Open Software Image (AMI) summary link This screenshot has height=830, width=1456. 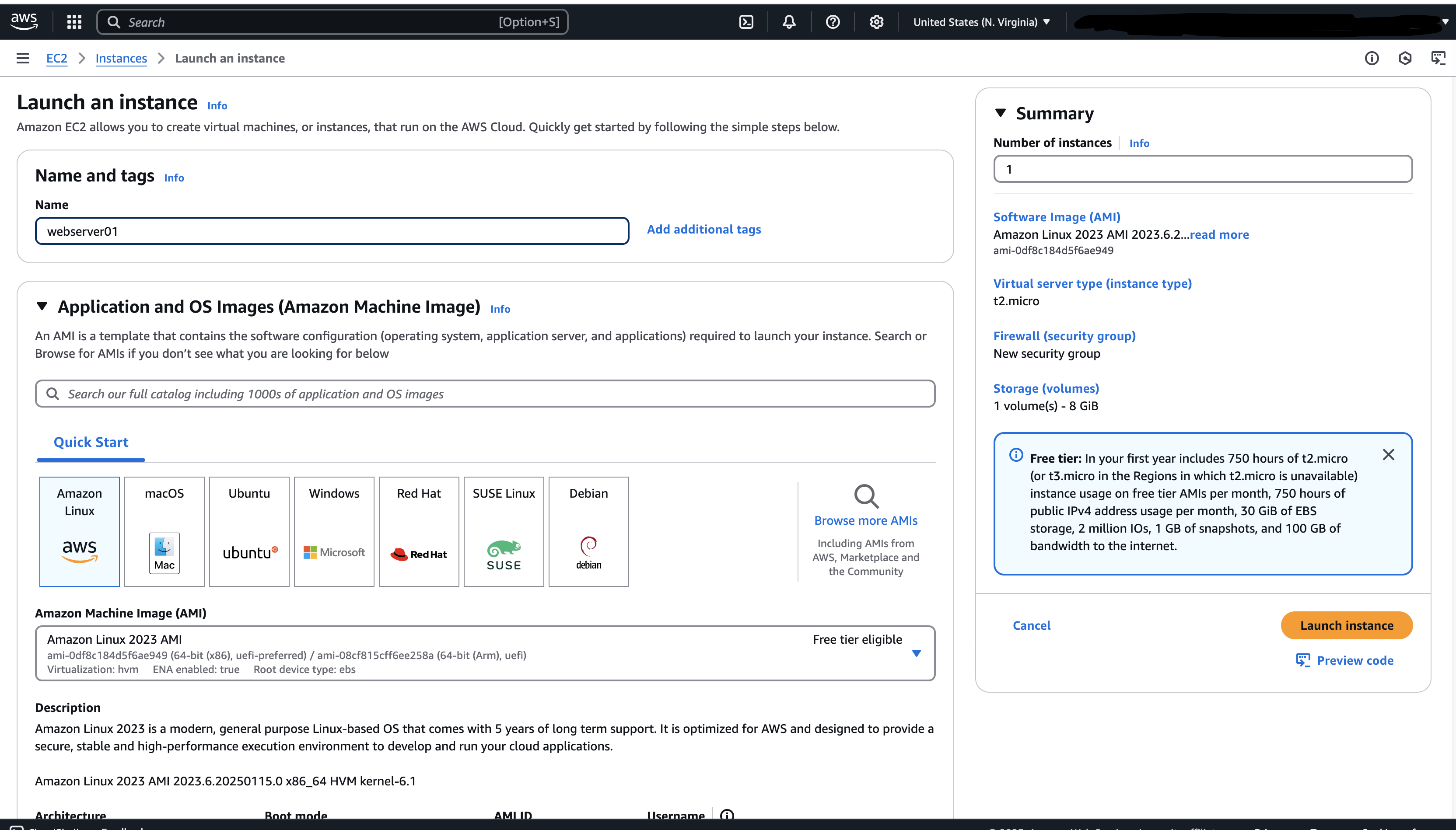[1057, 216]
